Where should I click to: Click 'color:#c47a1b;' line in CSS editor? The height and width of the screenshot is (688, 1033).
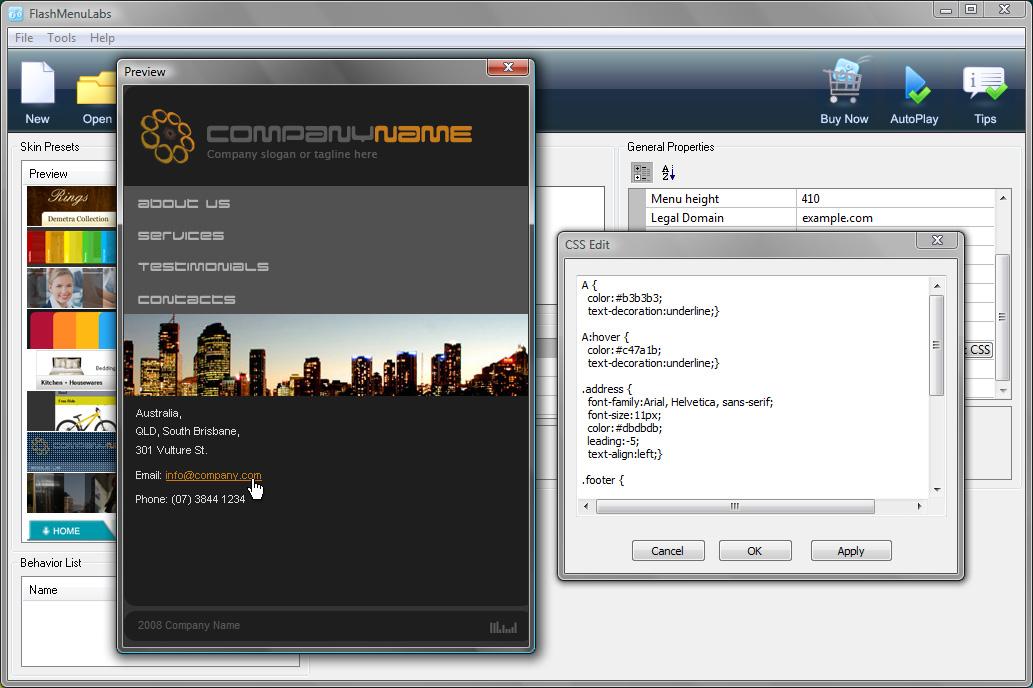(624, 350)
